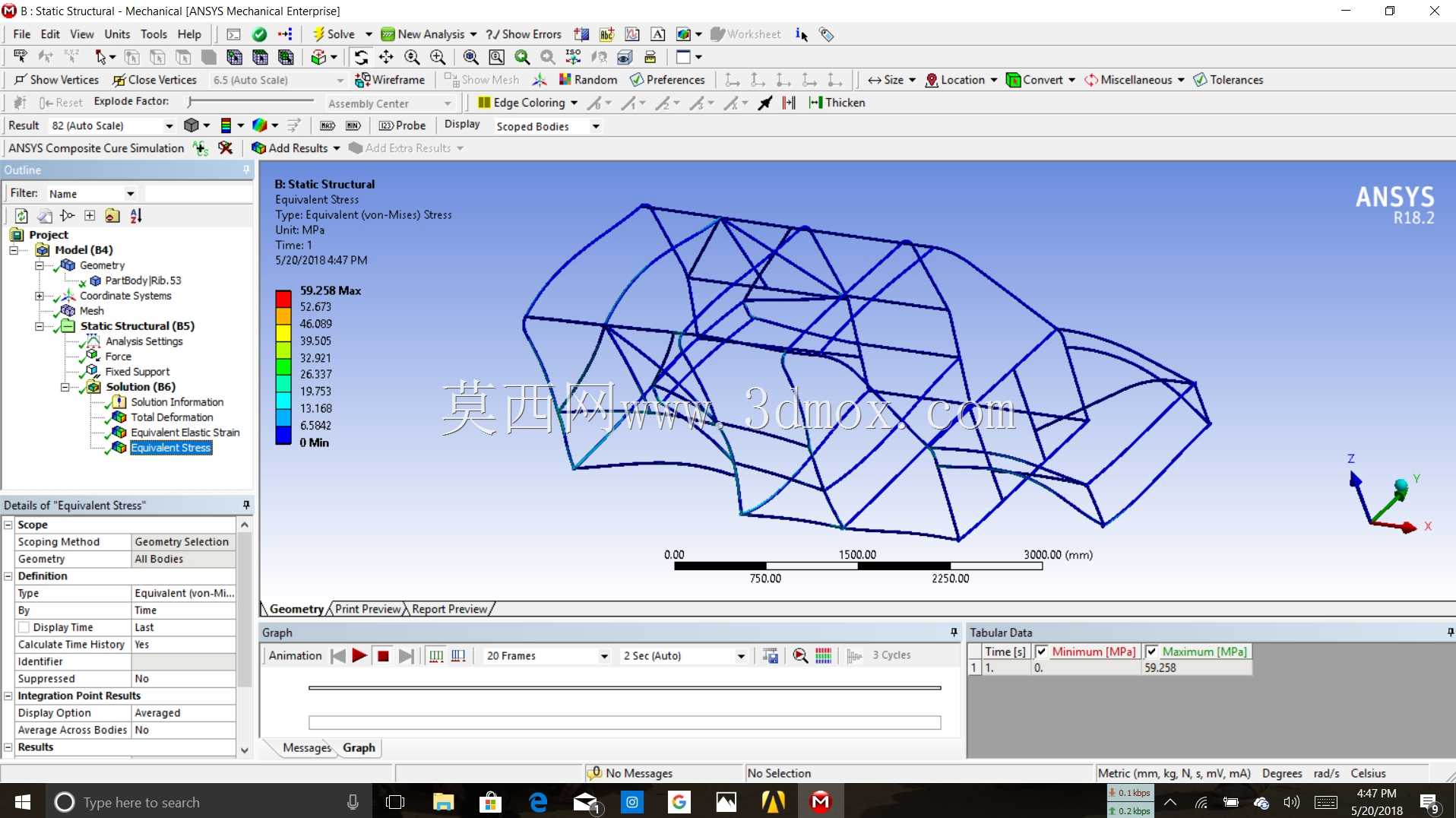Click the remove composite cure icon
Screen dimensions: 1456x818
[x=225, y=148]
